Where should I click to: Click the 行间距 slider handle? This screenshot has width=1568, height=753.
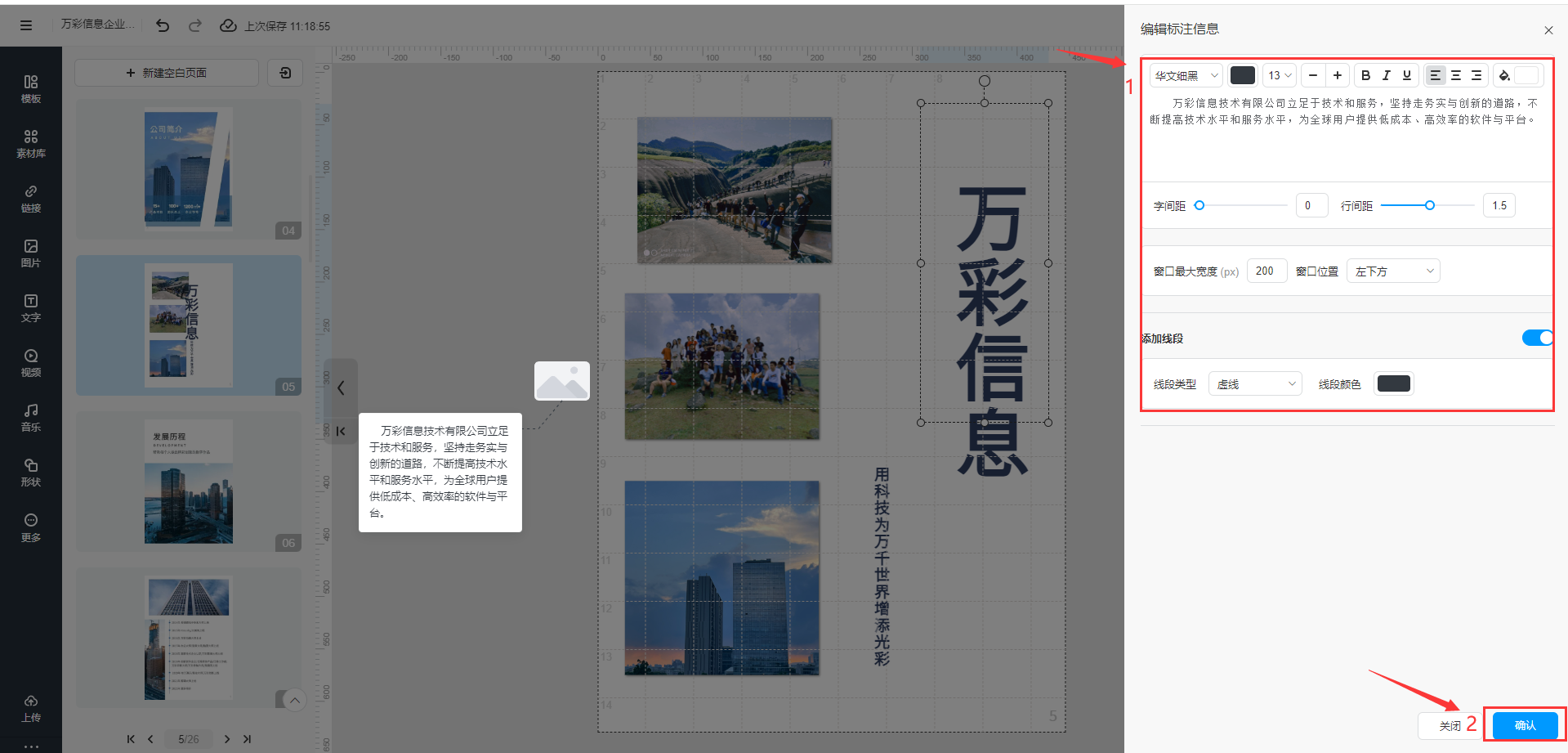(1429, 206)
